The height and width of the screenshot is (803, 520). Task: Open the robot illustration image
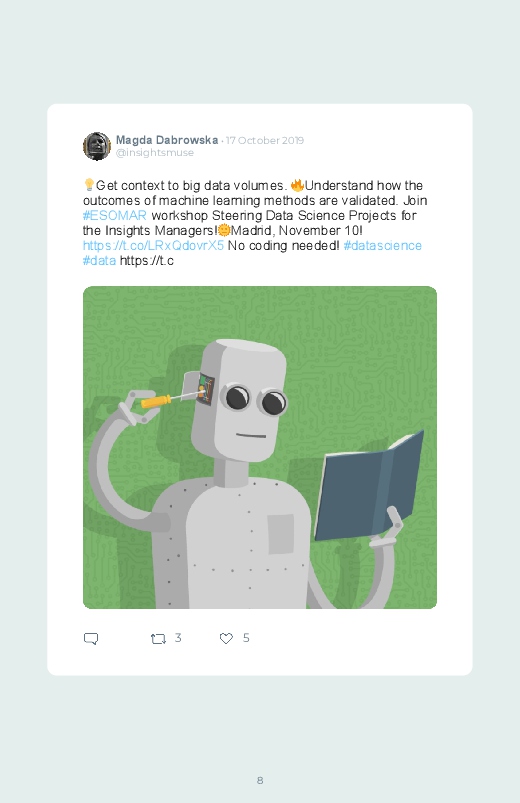pyautogui.click(x=260, y=447)
